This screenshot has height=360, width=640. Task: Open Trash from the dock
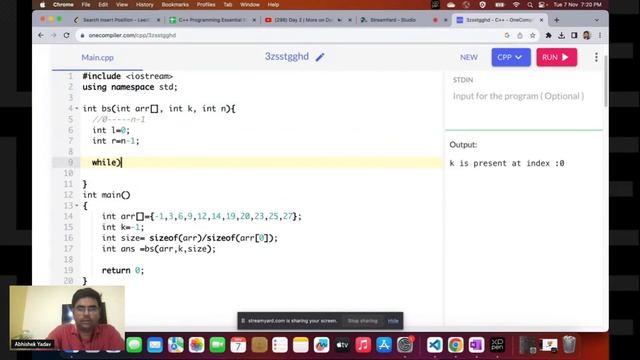(569, 345)
